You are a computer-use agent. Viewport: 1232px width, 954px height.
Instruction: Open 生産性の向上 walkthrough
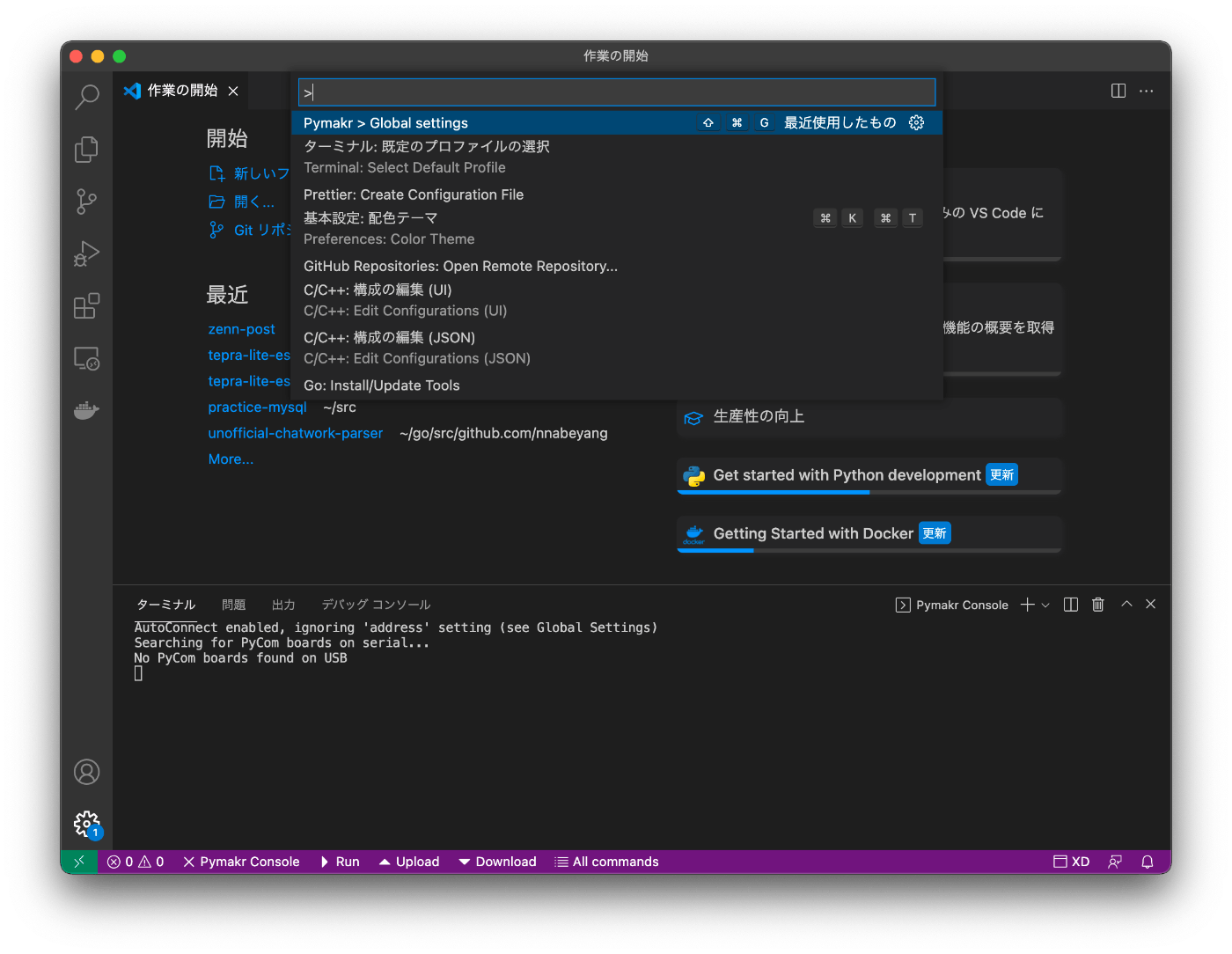point(869,417)
